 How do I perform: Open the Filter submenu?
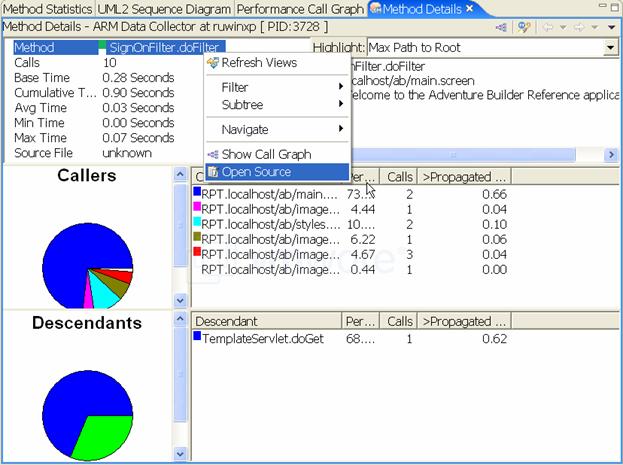pos(277,87)
